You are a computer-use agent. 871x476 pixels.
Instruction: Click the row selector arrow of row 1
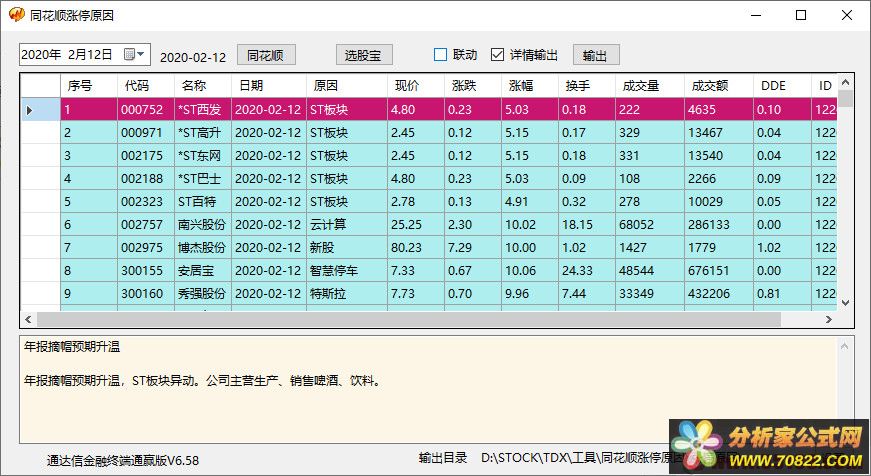(41, 109)
